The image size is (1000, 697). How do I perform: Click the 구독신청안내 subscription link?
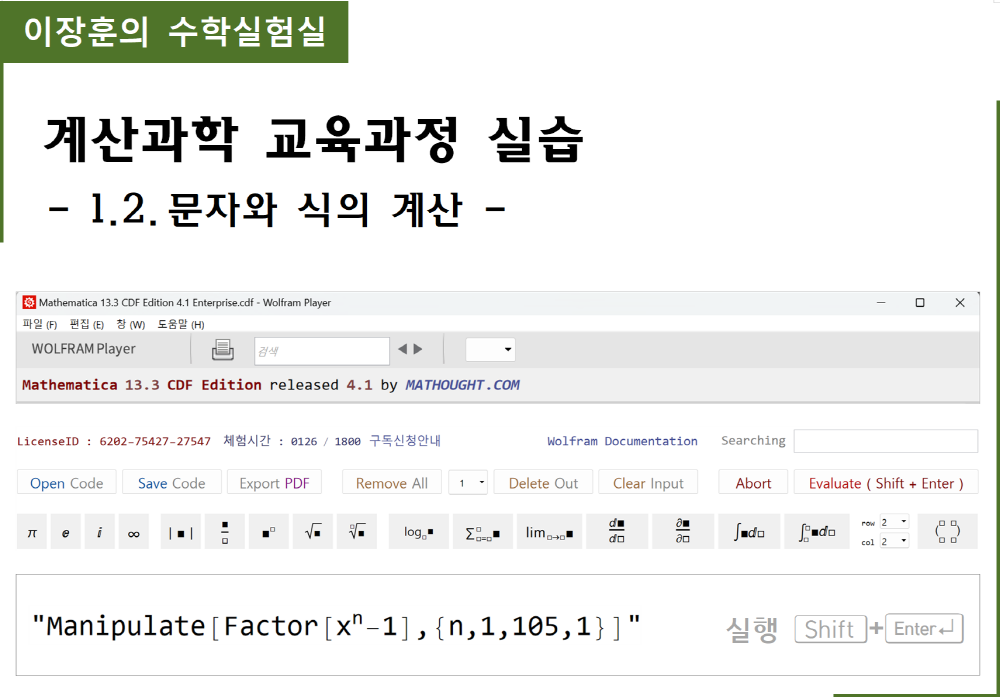(405, 441)
